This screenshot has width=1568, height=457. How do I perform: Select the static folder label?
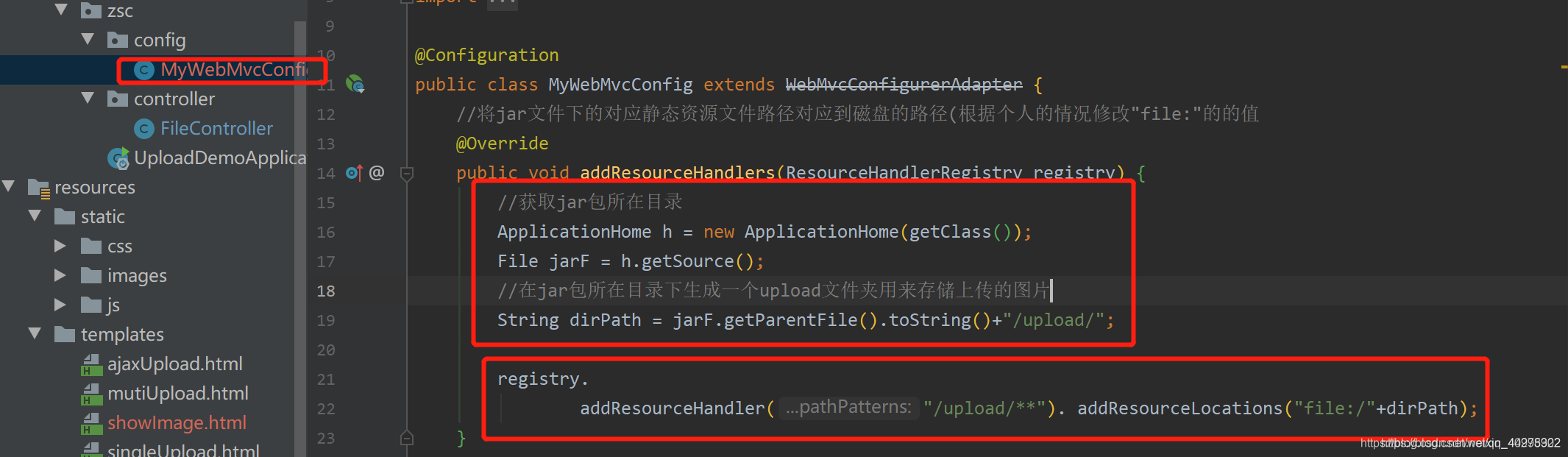click(x=103, y=217)
